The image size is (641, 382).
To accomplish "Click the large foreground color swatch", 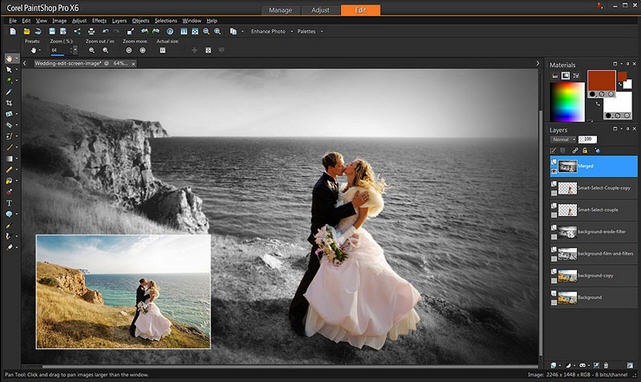I will coord(601,81).
